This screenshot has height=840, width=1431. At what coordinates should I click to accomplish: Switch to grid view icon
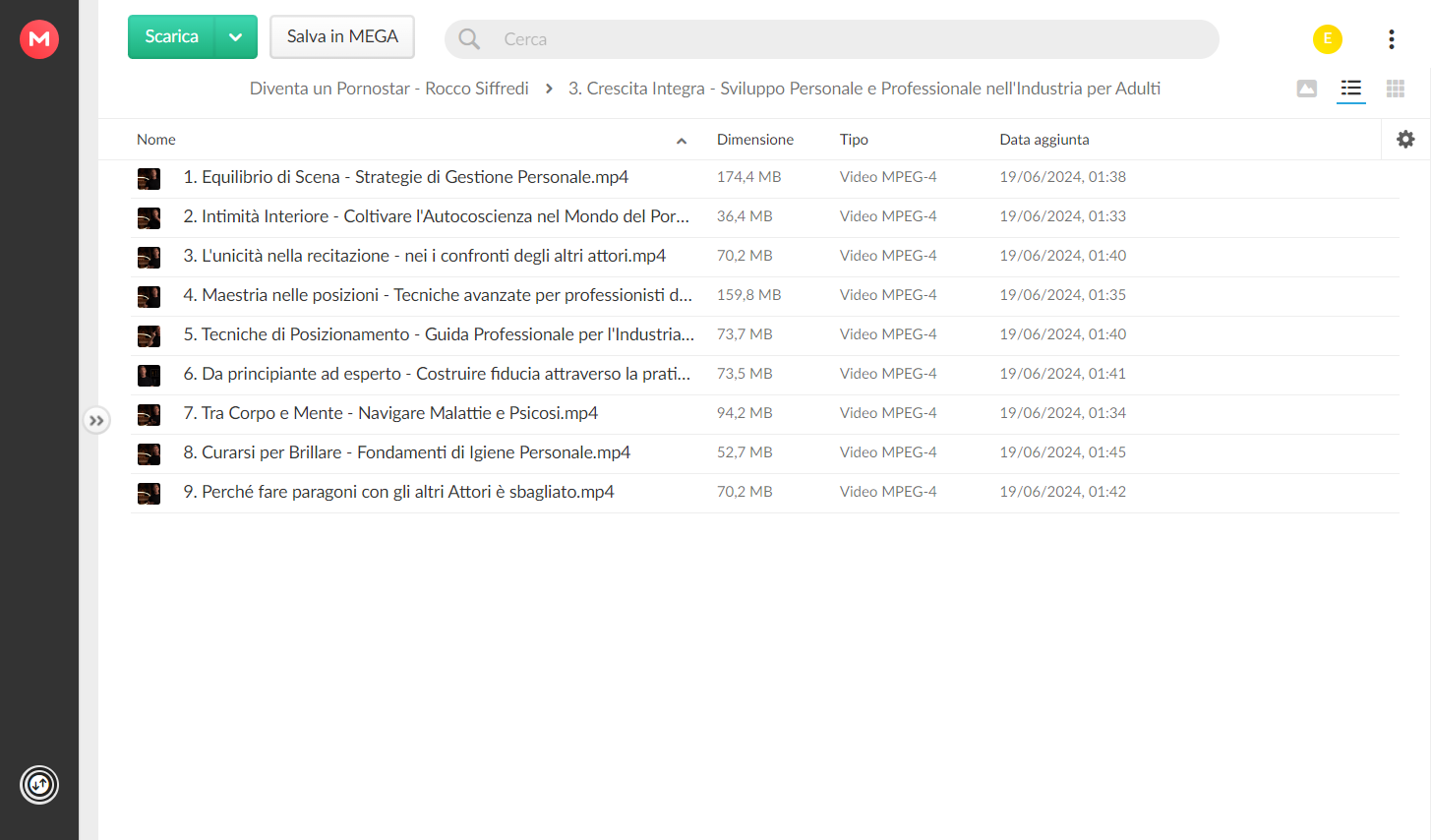click(x=1395, y=89)
